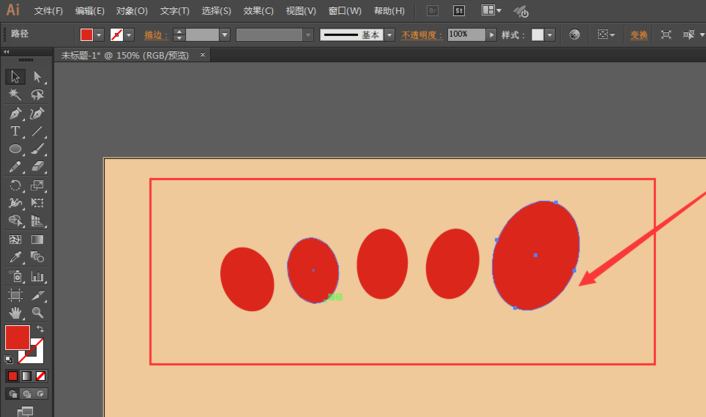Click the large red fill swatch in toolbox
Viewport: 706px width, 417px height.
(17, 338)
